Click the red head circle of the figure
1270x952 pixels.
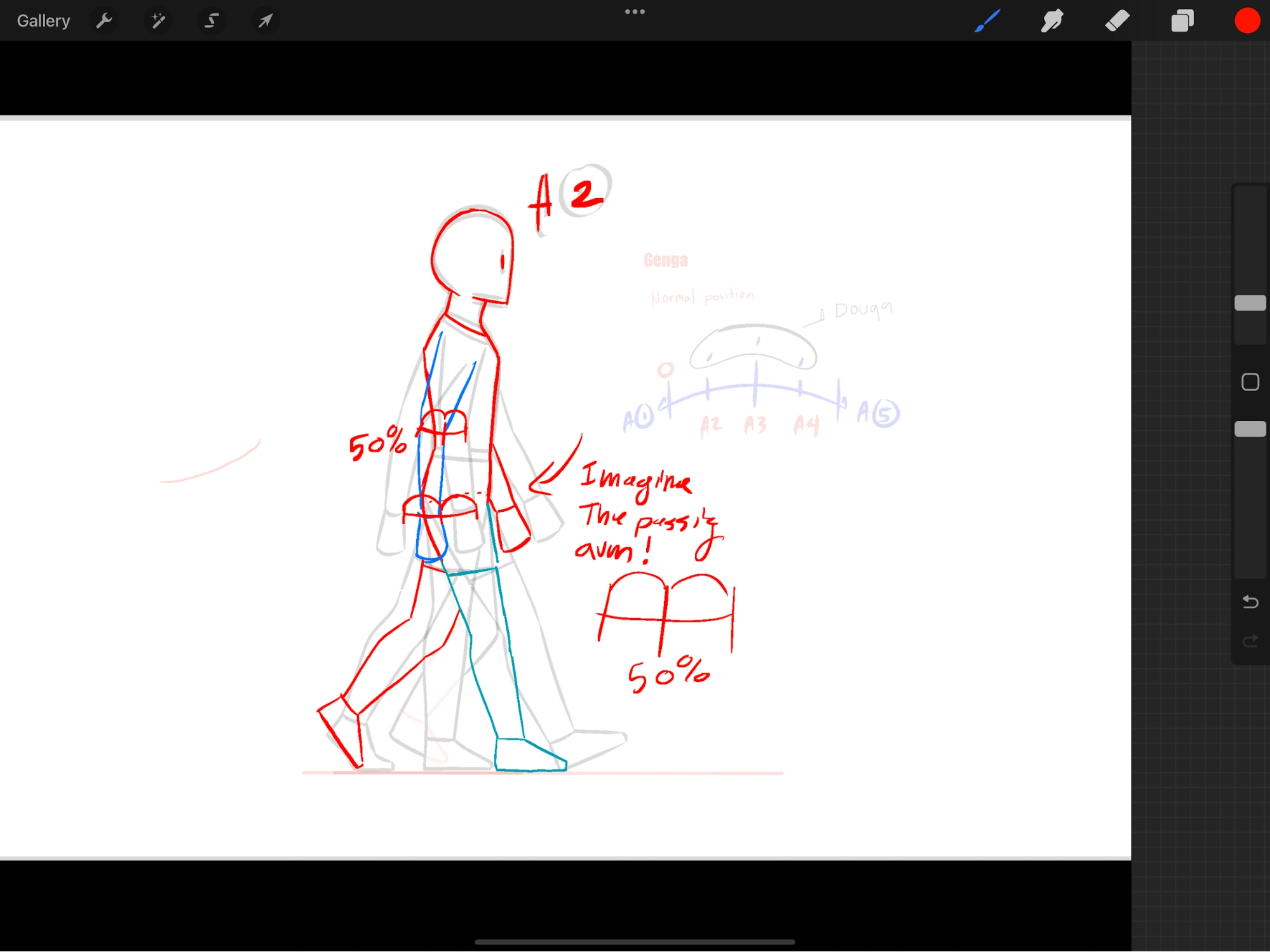point(473,254)
